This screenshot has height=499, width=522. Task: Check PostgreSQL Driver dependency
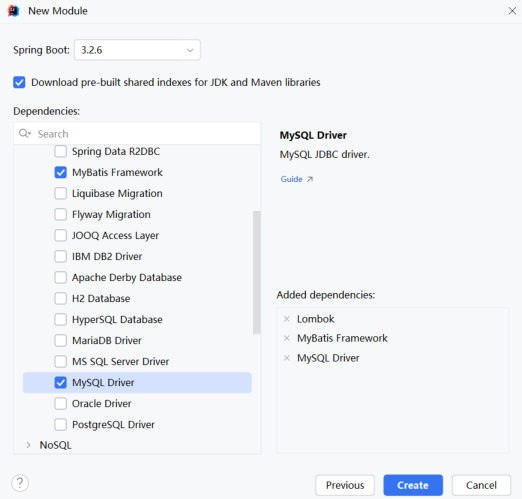click(60, 424)
